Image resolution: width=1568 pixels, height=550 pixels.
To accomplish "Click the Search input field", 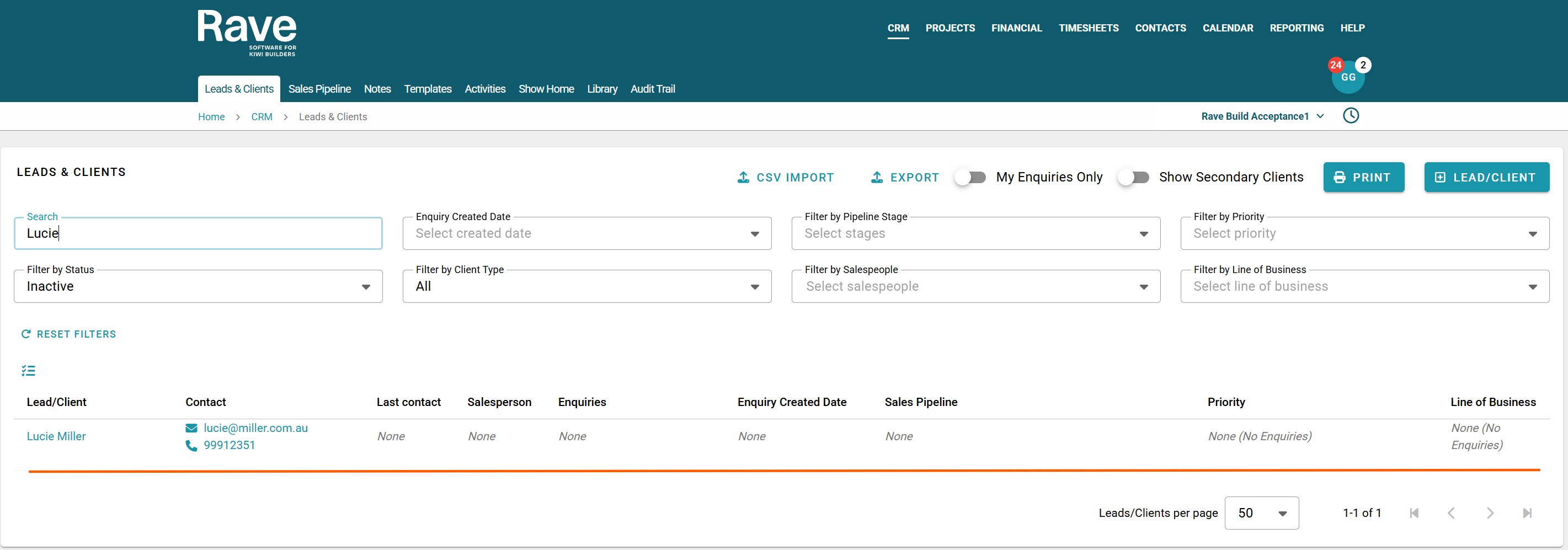I will 198,234.
